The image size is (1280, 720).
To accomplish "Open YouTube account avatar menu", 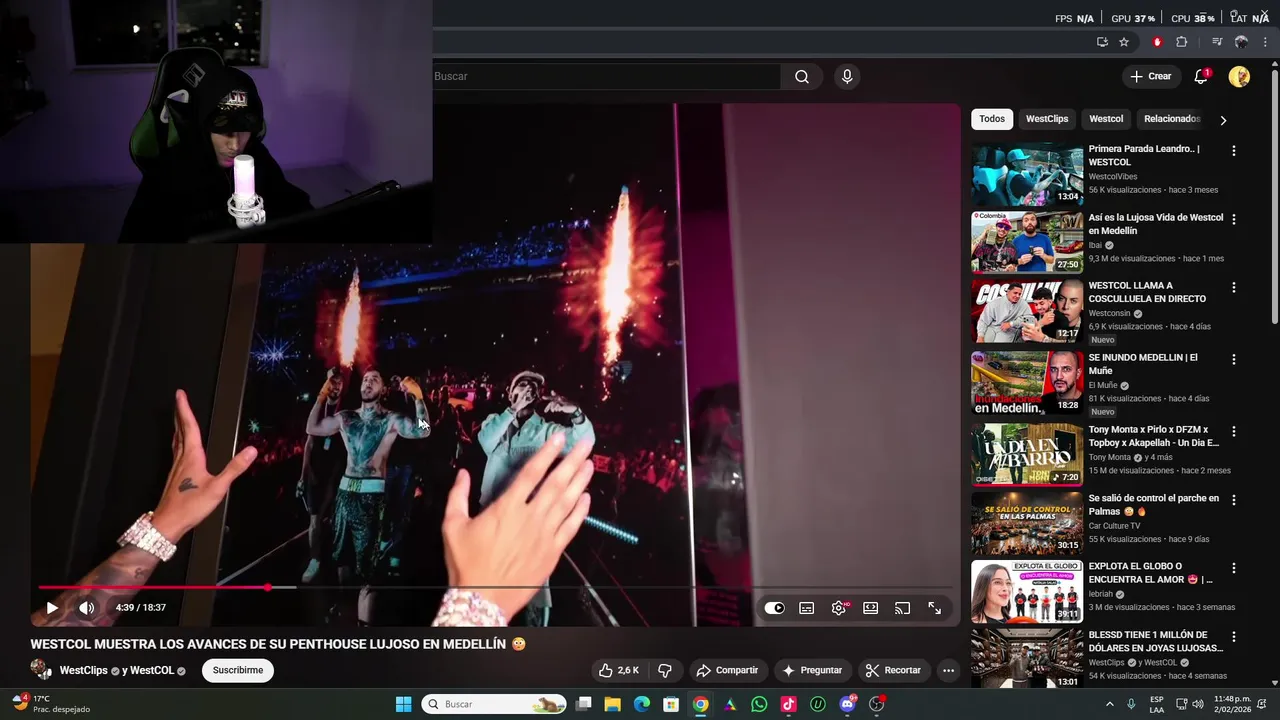I will click(1239, 77).
